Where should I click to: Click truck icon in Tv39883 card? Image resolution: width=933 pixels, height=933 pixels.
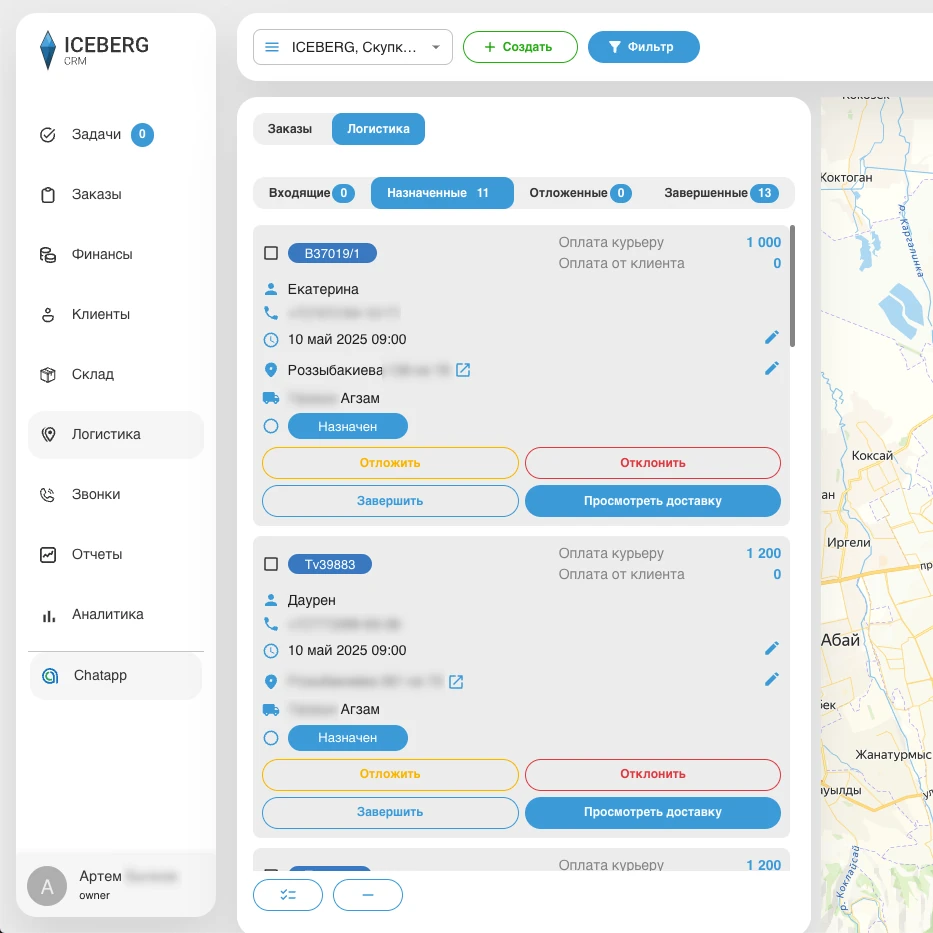(x=271, y=709)
